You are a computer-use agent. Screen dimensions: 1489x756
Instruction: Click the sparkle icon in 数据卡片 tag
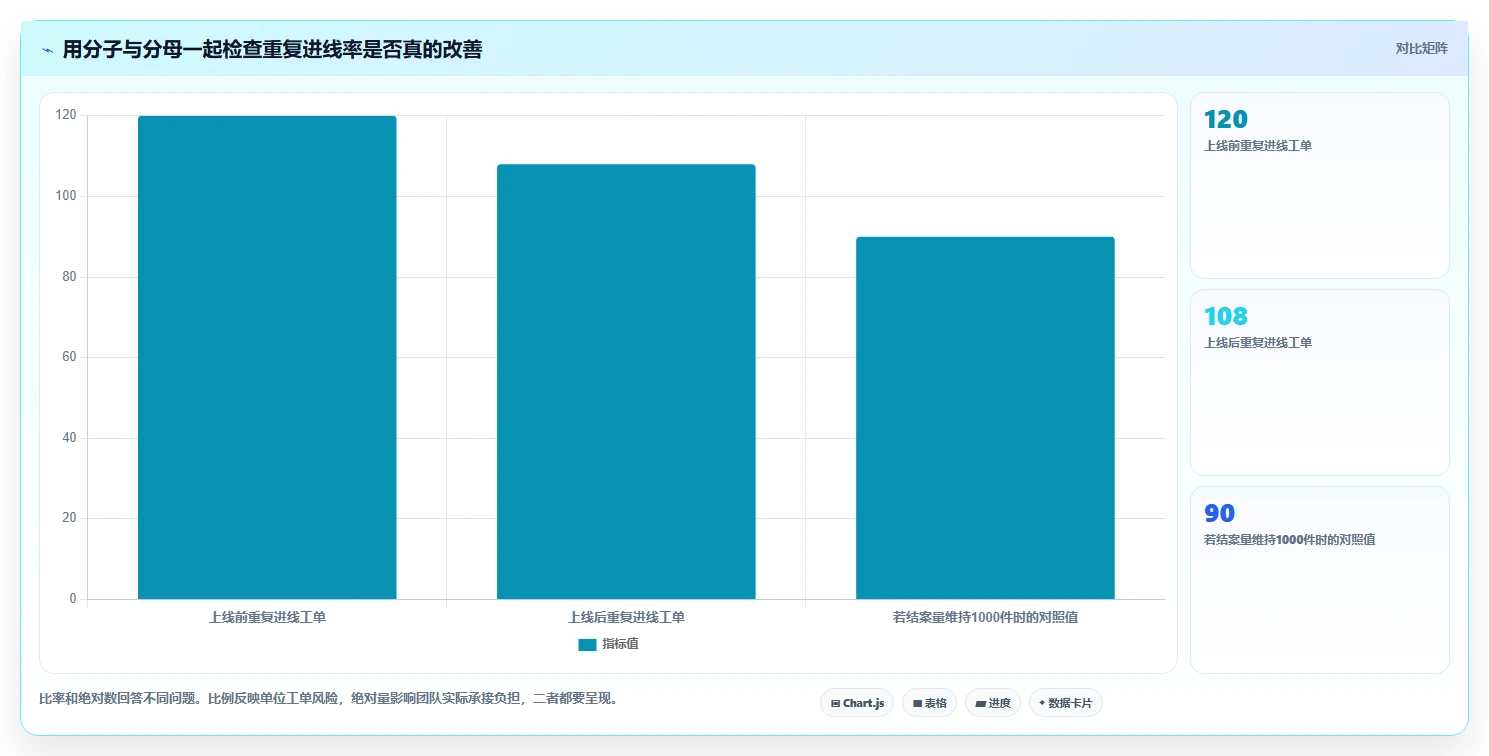pos(1042,703)
